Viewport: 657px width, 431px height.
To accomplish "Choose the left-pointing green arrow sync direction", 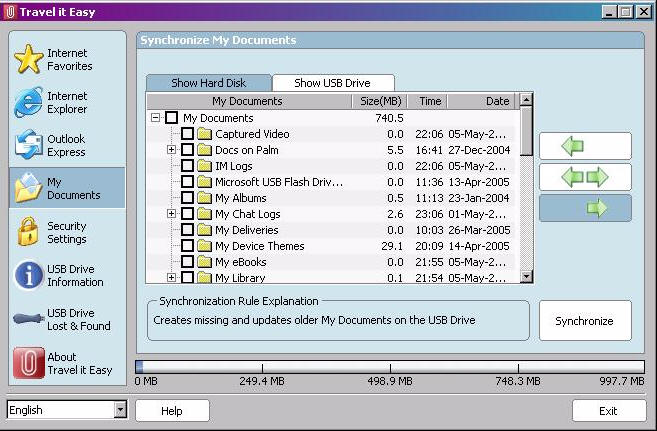I will tap(585, 146).
